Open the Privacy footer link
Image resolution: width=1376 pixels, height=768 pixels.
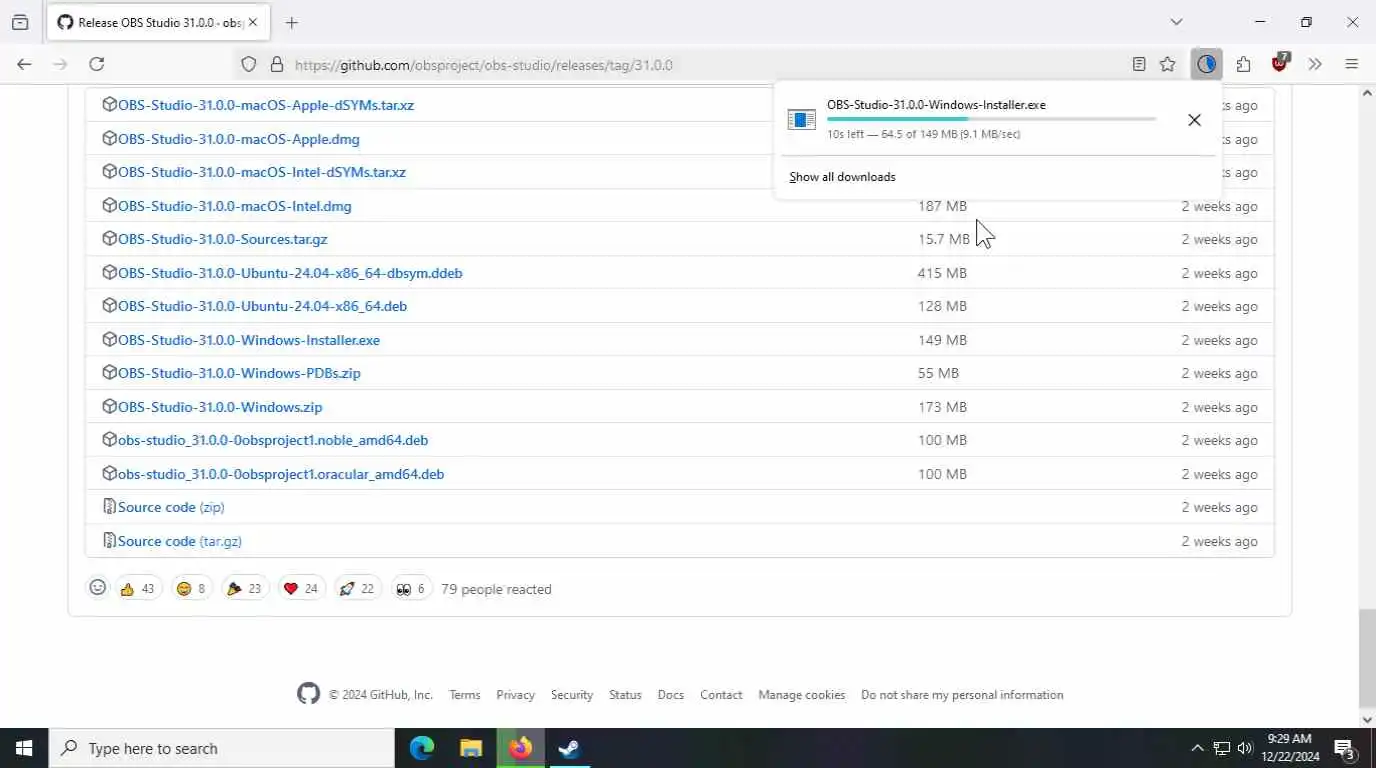click(515, 695)
